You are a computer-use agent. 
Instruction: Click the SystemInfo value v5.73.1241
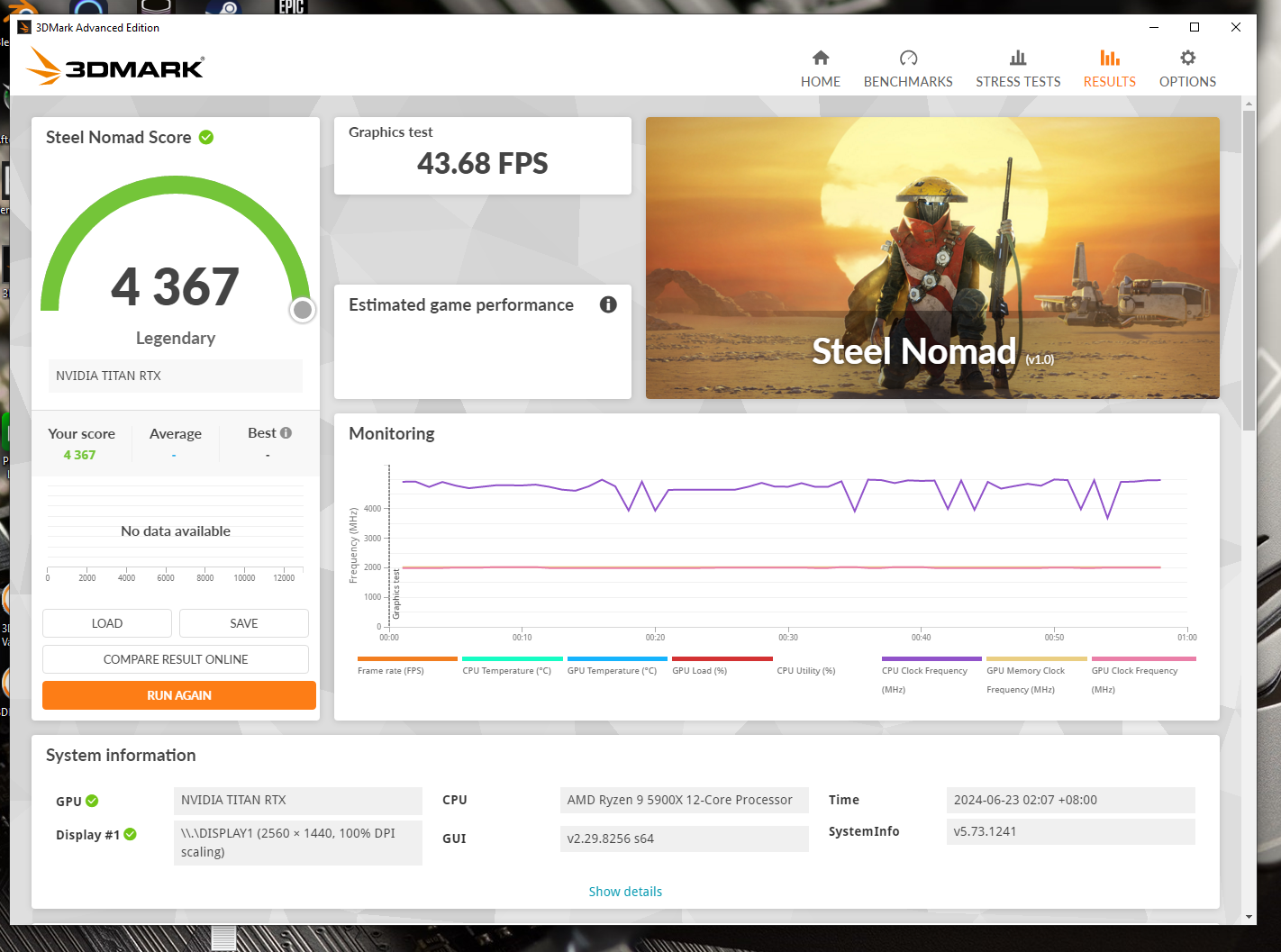tap(1070, 831)
